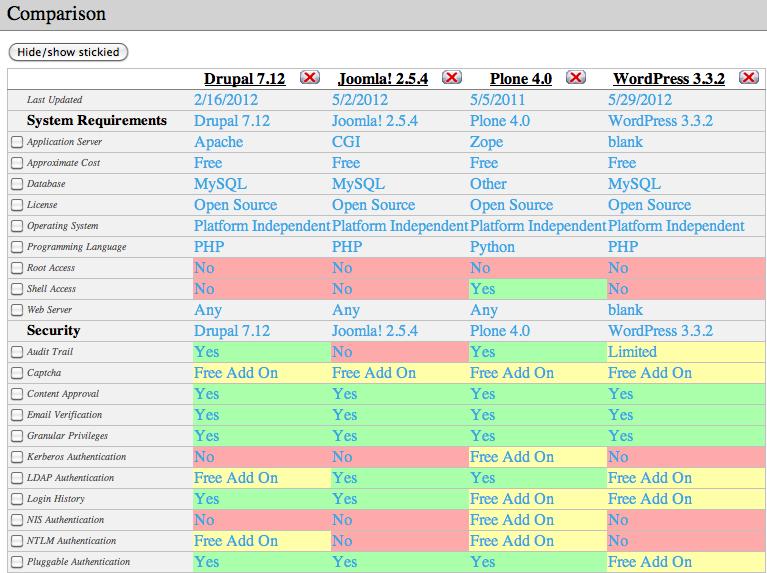Click Zope in Application Server row
The height and width of the screenshot is (573, 767).
pyautogui.click(x=486, y=142)
